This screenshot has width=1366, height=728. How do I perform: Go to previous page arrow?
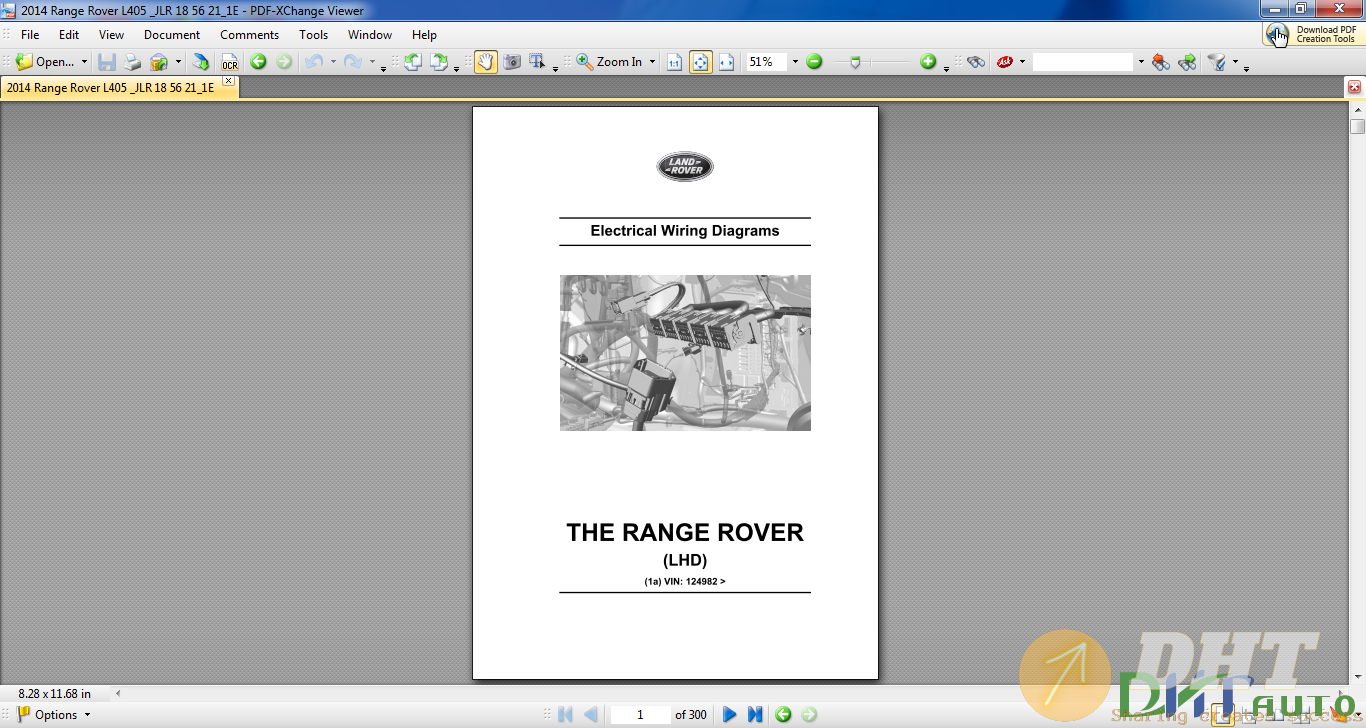point(591,714)
